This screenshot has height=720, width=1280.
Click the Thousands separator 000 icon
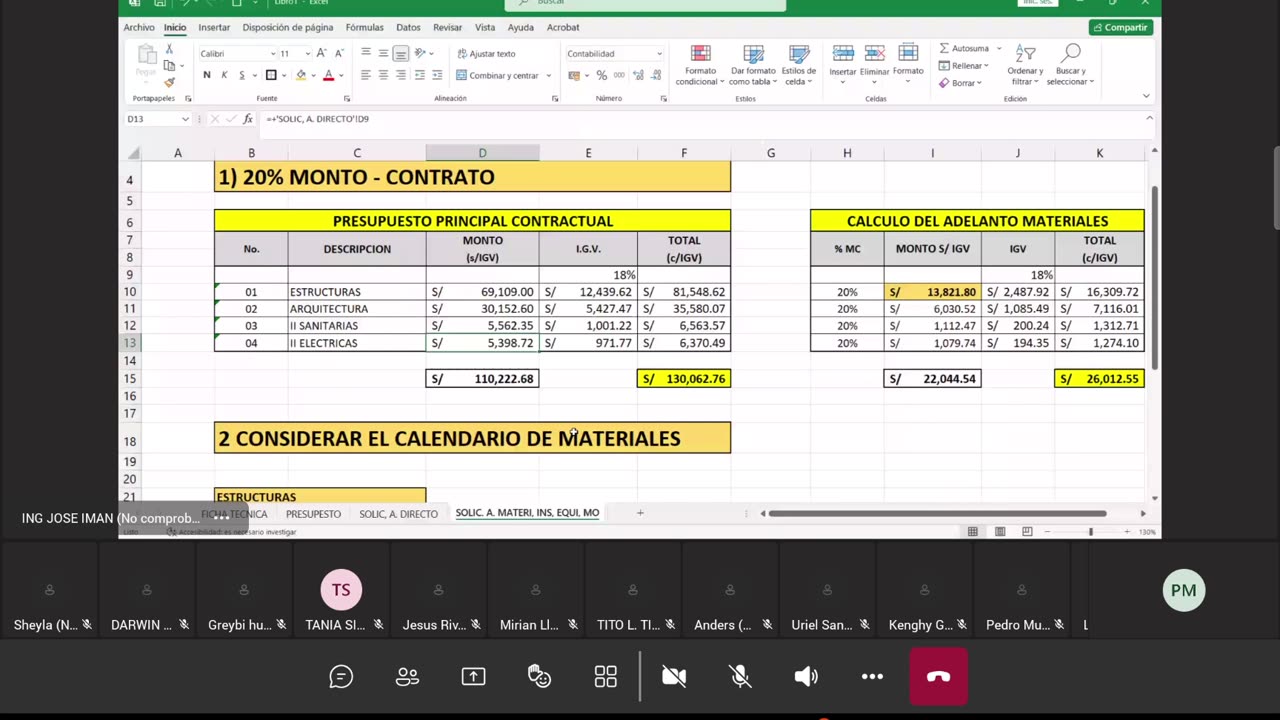click(619, 75)
